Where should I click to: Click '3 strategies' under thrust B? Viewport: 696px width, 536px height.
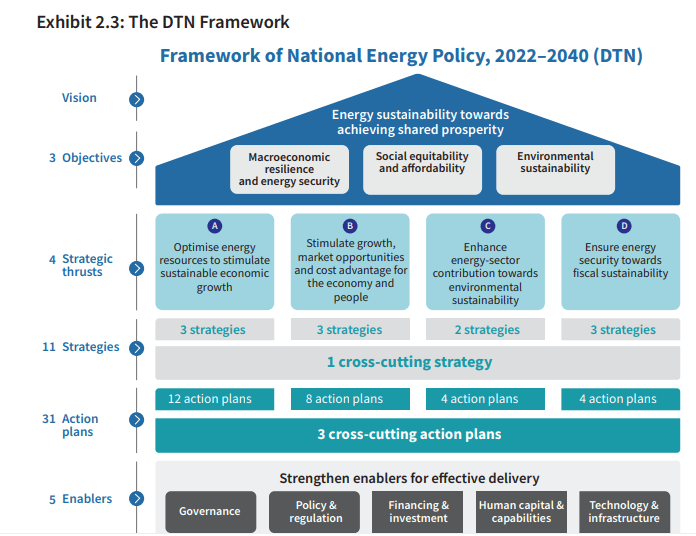pyautogui.click(x=349, y=330)
